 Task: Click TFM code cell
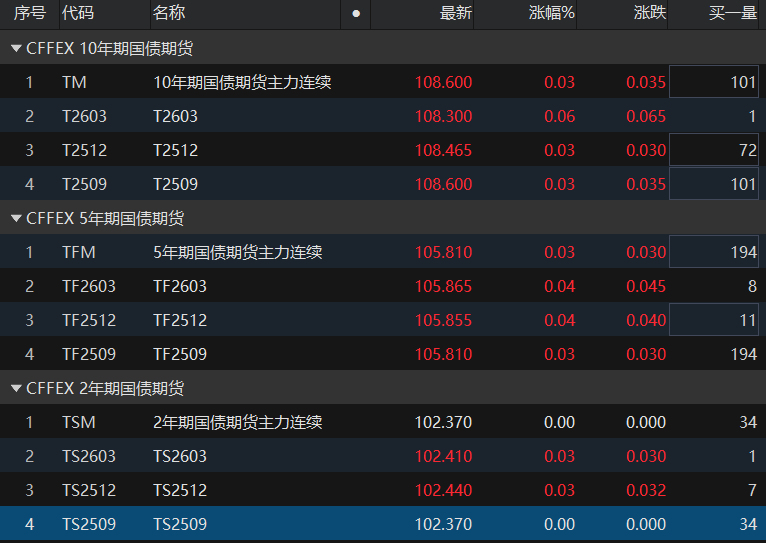tap(79, 252)
